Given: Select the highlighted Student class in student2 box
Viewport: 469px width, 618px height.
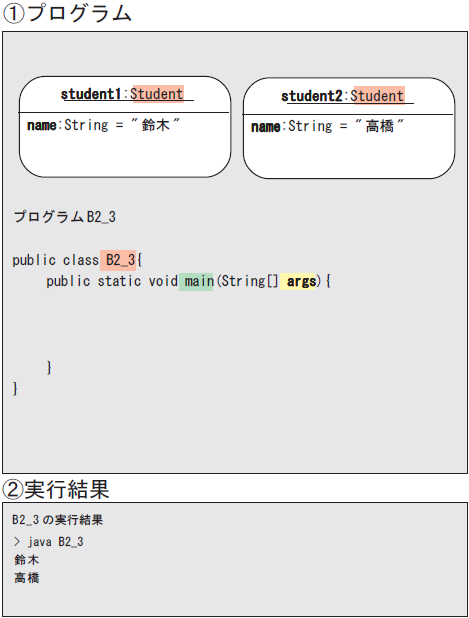Looking at the screenshot, I should 379,96.
